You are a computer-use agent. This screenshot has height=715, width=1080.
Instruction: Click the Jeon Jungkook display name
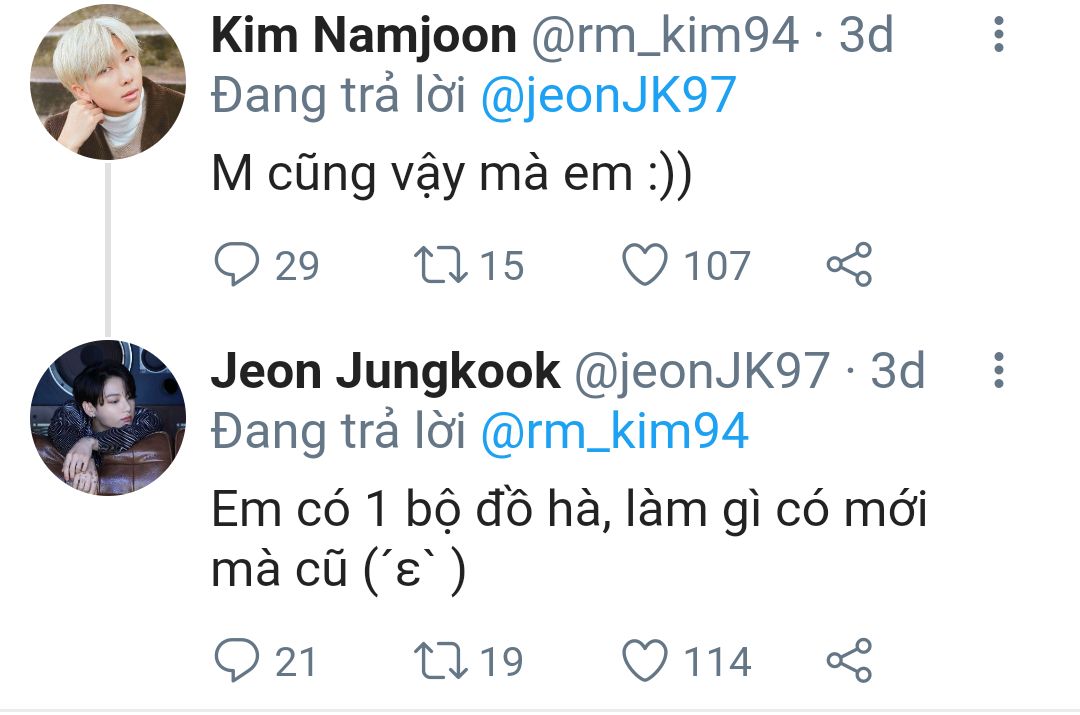click(x=385, y=372)
